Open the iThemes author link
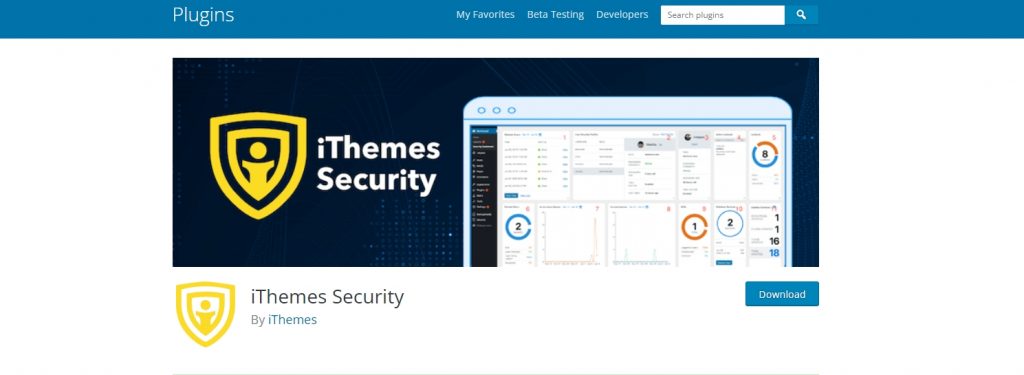The image size is (1024, 375). point(293,320)
